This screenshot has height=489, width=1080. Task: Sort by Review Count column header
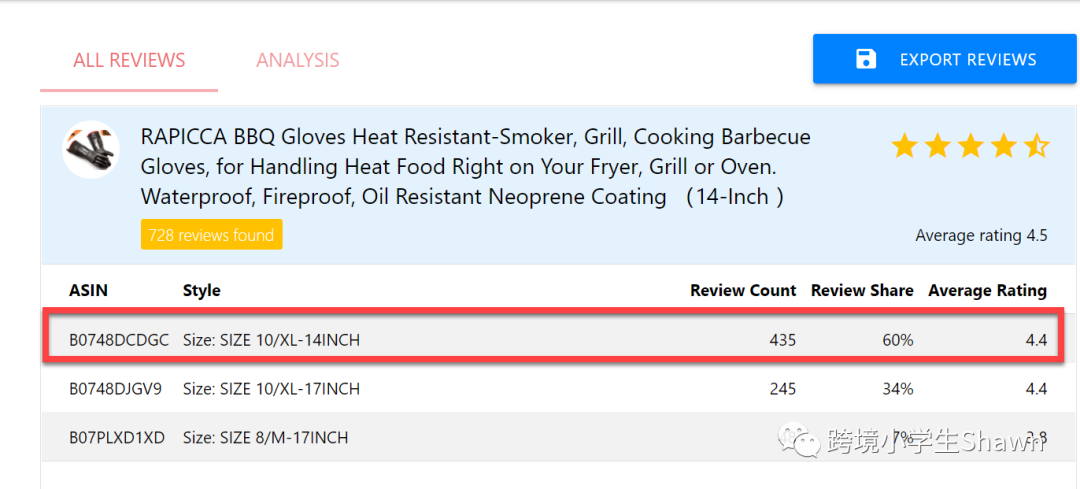(x=743, y=290)
